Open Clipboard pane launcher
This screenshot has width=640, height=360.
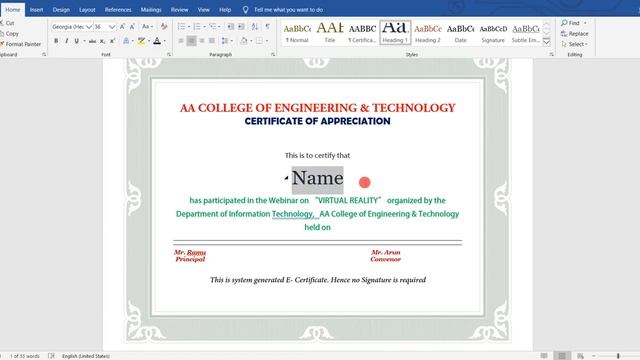(x=44, y=54)
